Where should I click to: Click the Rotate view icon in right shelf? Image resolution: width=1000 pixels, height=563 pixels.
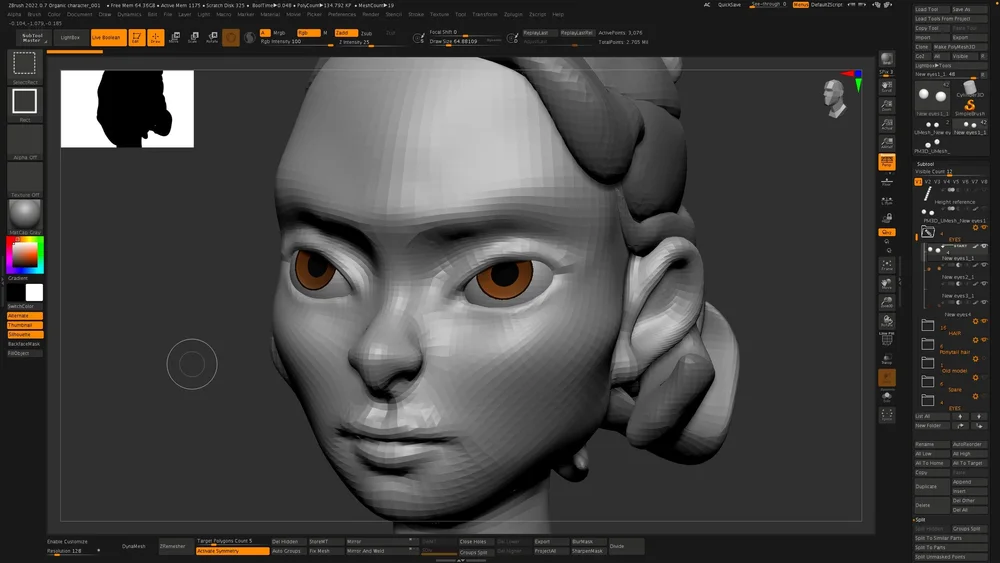pyautogui.click(x=886, y=321)
